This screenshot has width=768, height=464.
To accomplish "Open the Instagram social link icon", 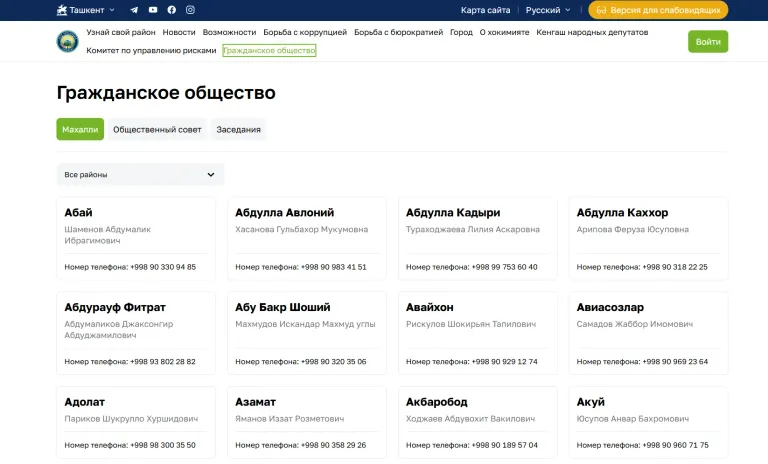I will (x=190, y=10).
